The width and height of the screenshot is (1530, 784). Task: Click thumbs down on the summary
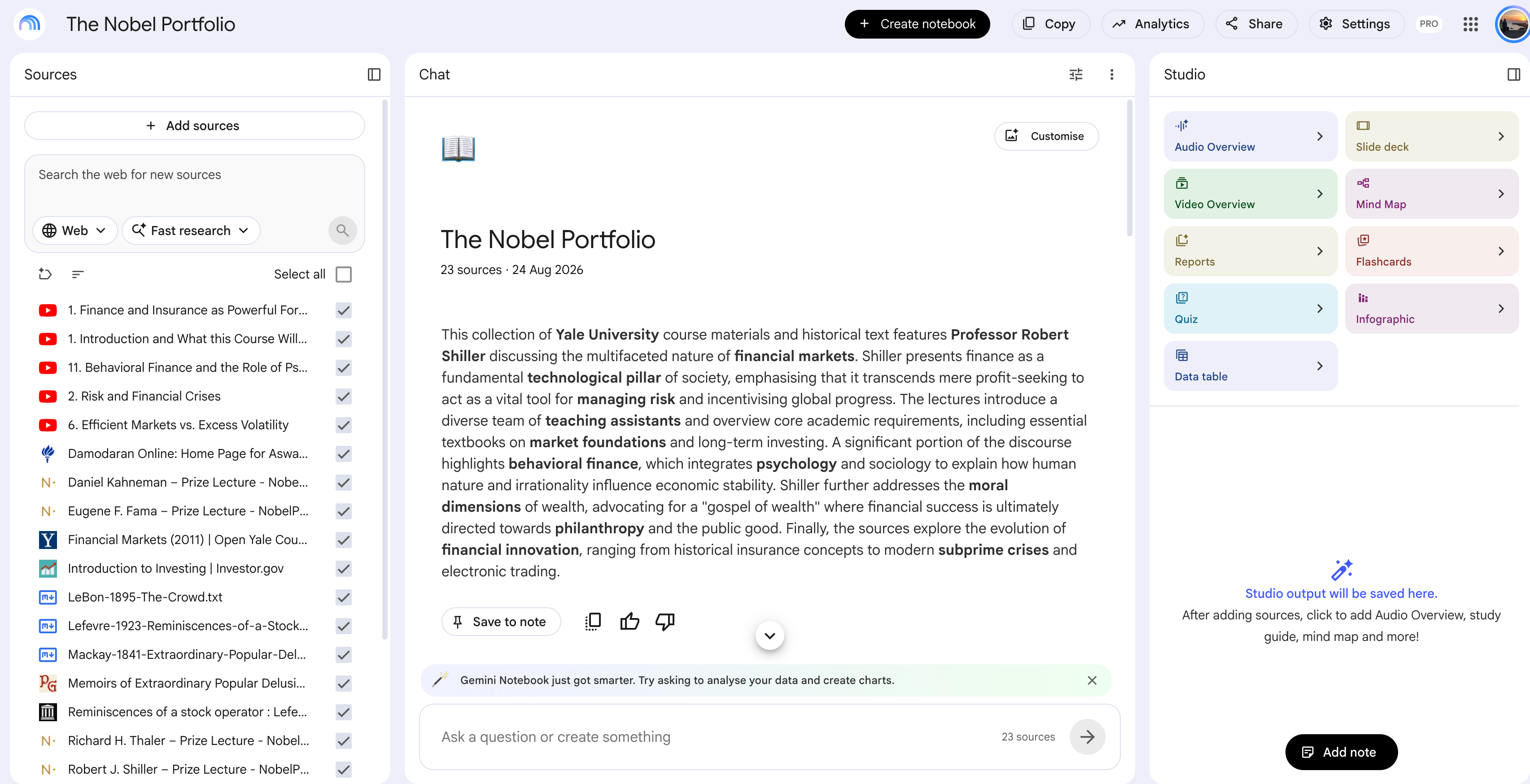664,621
